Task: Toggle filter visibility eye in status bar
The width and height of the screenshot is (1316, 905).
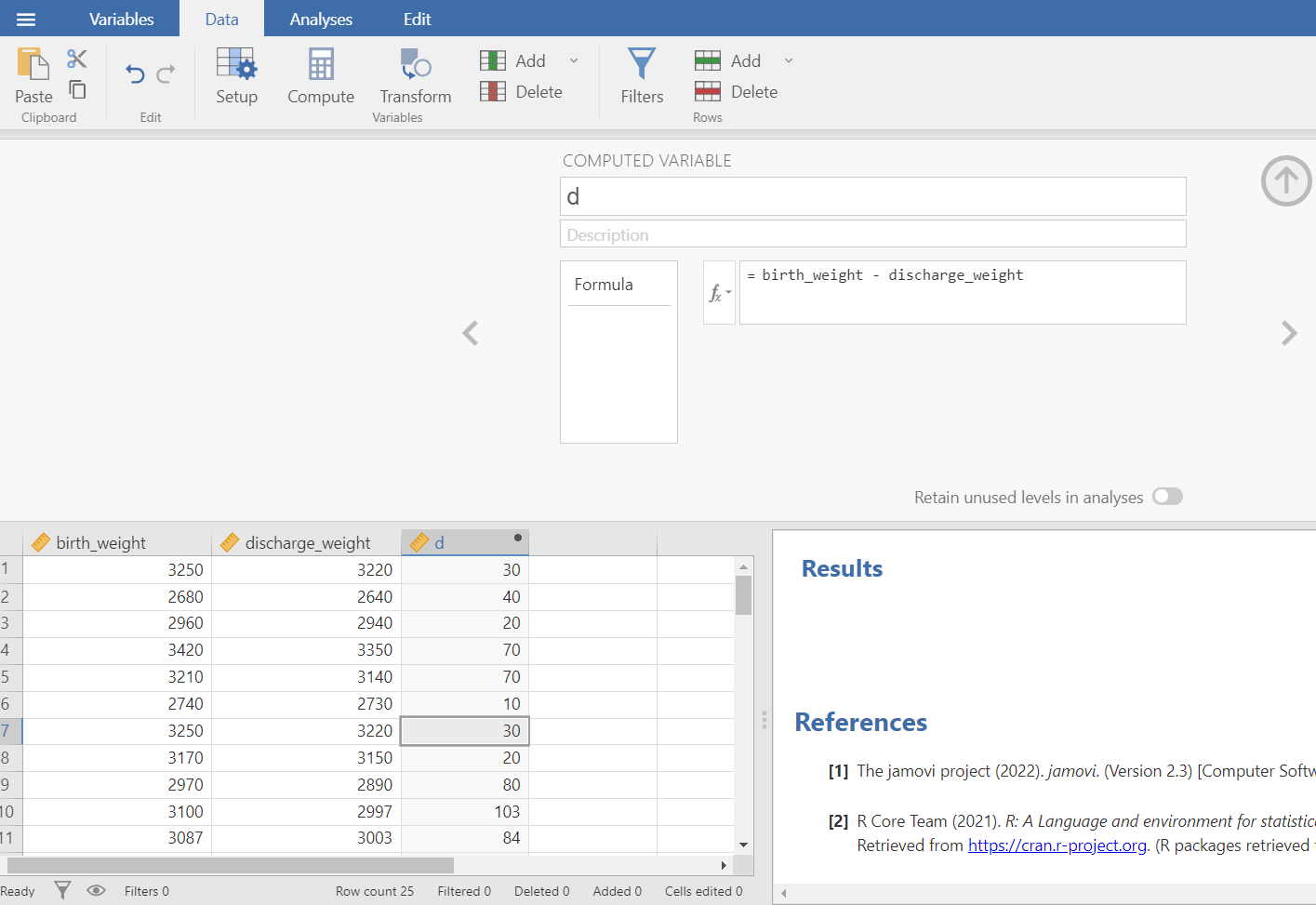Action: pos(96,890)
